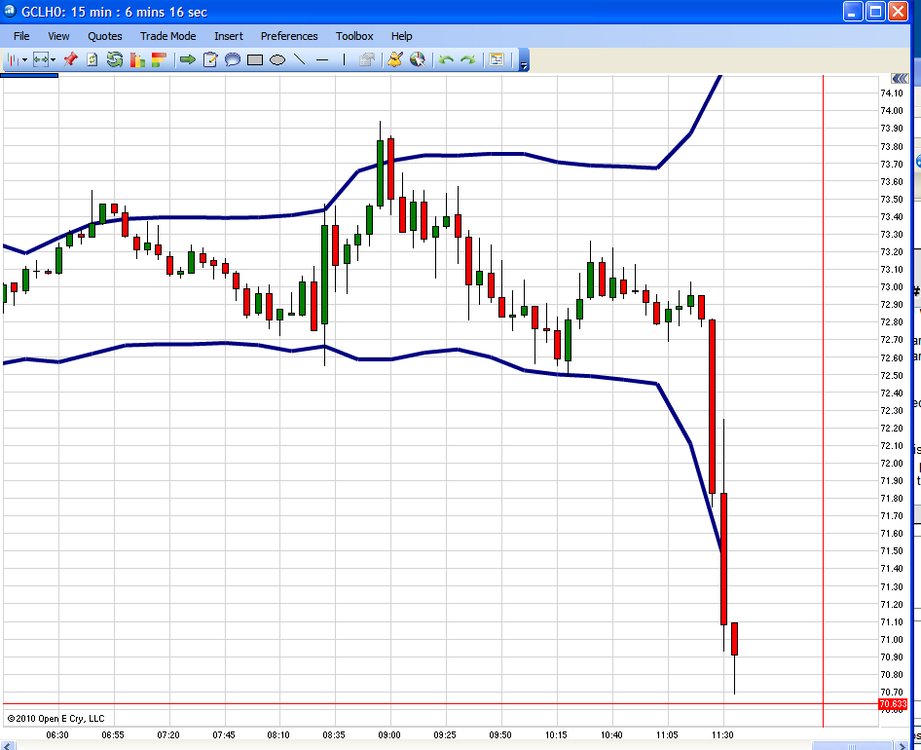Screen dimensions: 921x750
Task: Click the green redo arrow
Action: (468, 60)
